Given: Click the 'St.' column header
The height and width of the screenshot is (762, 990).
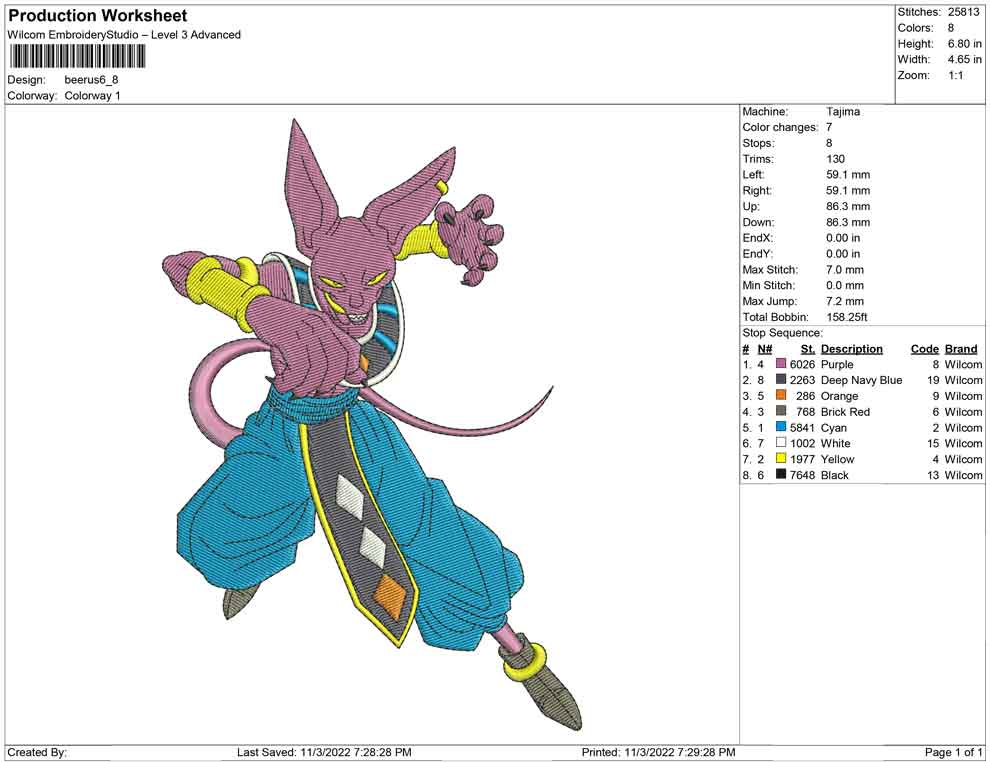Looking at the screenshot, I should pos(808,349).
